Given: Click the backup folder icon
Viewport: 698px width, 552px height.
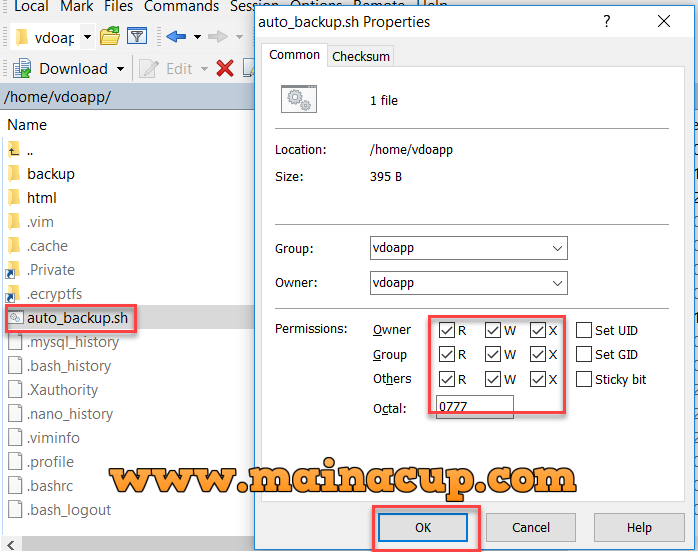Looking at the screenshot, I should pos(14,173).
